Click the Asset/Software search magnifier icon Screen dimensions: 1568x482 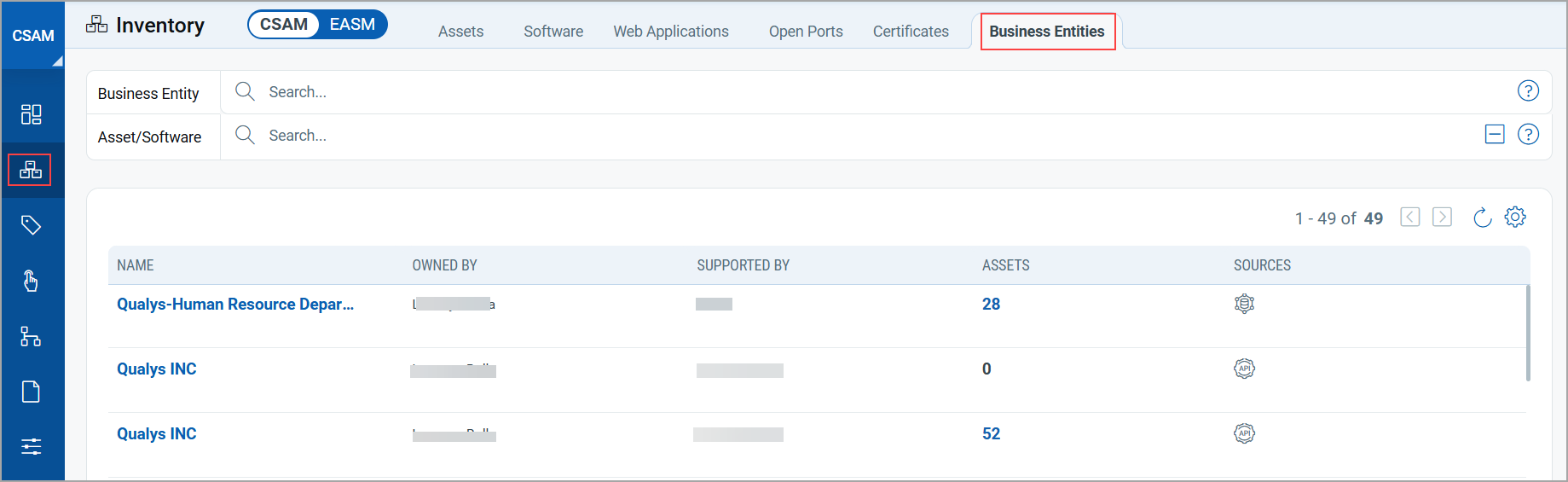tap(245, 135)
